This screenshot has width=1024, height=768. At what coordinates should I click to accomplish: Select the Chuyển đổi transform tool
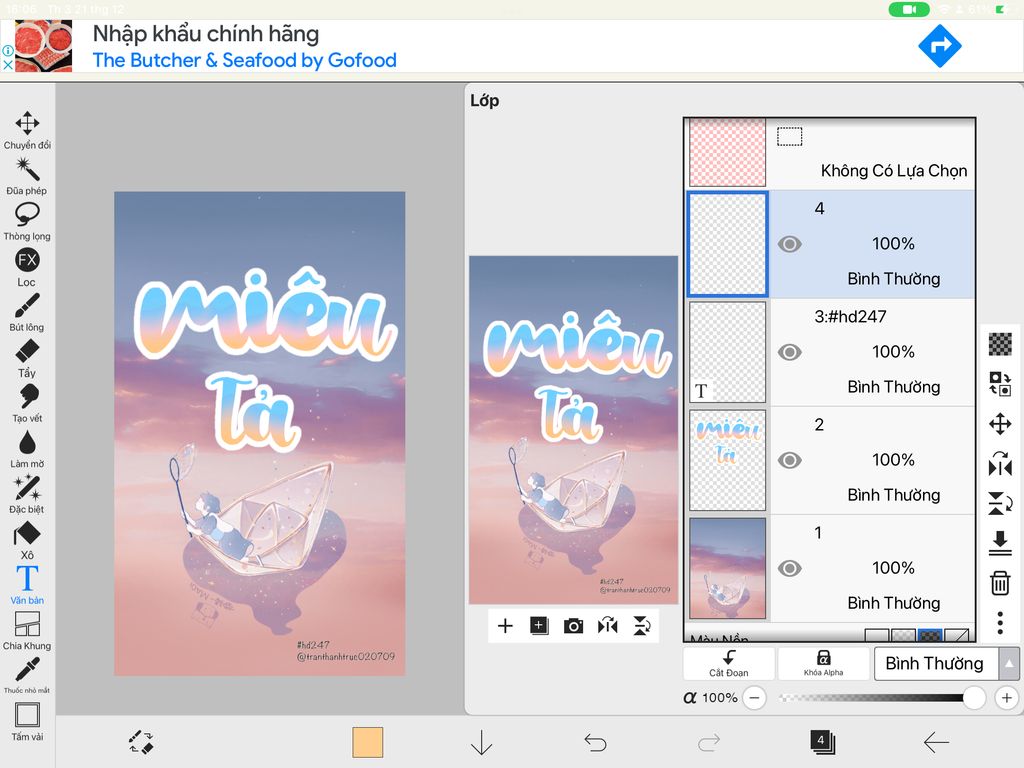coord(27,130)
